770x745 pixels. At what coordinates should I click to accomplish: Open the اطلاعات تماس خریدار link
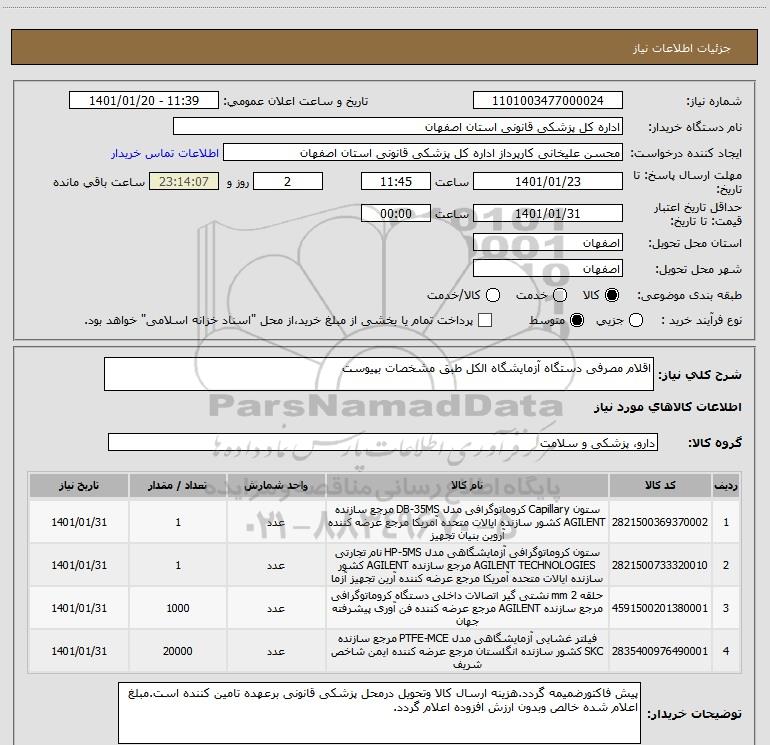coord(165,153)
